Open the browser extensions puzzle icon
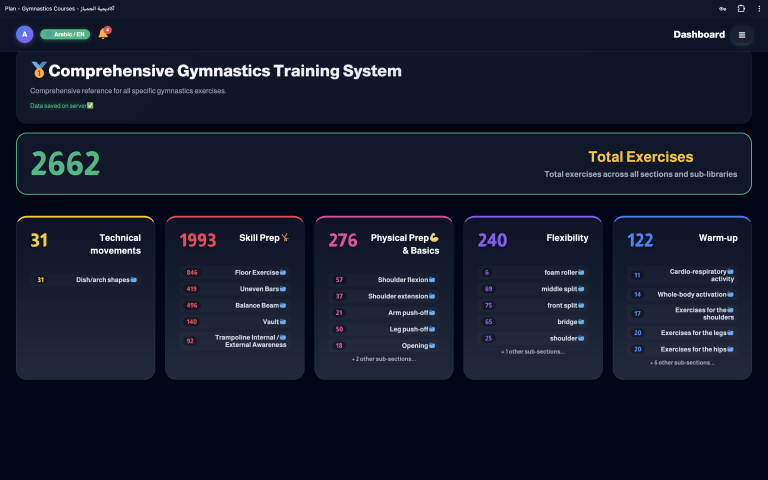Screen dimensions: 768x480 (741, 8)
